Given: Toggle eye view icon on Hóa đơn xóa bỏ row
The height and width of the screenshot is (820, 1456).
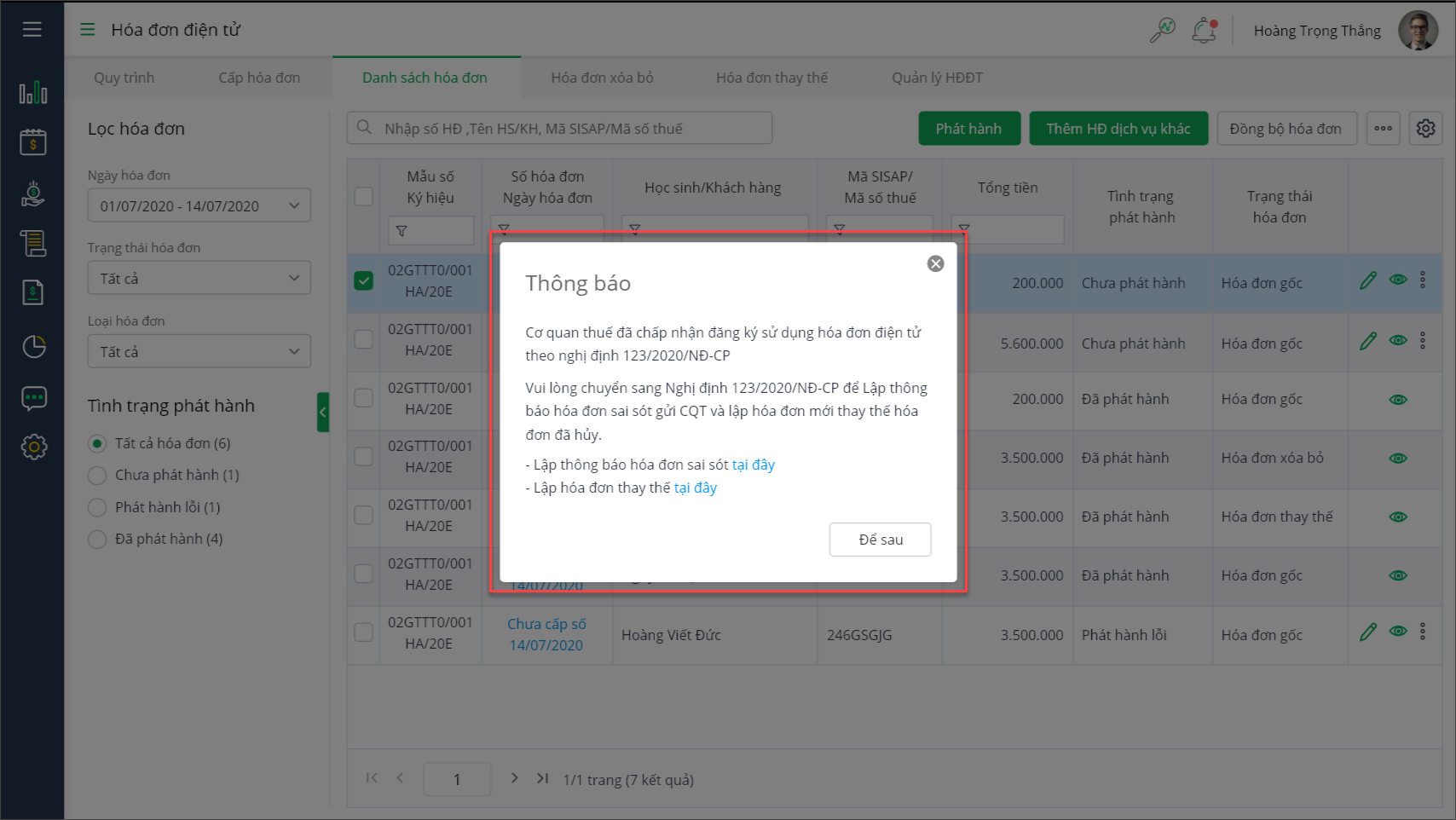Looking at the screenshot, I should tap(1398, 458).
